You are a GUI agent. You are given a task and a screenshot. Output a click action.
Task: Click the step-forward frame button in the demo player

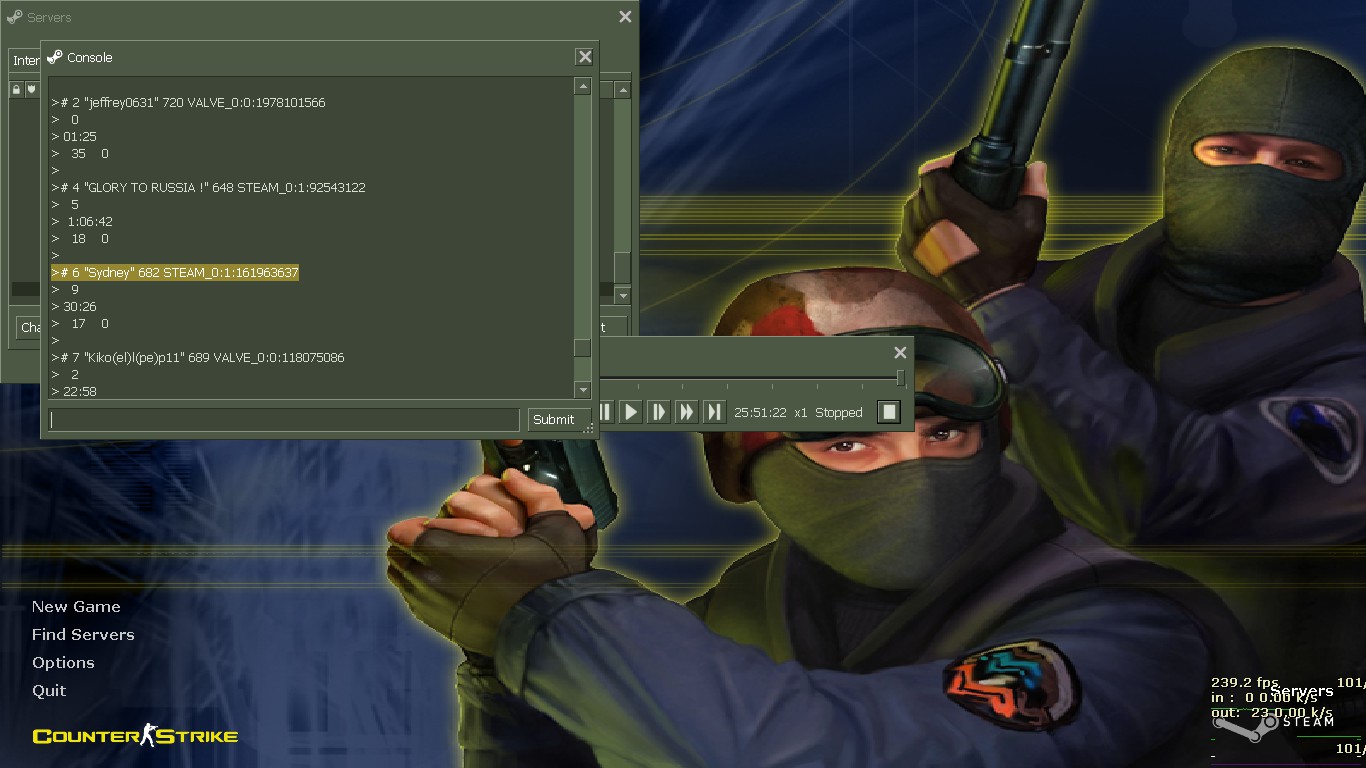(x=658, y=412)
